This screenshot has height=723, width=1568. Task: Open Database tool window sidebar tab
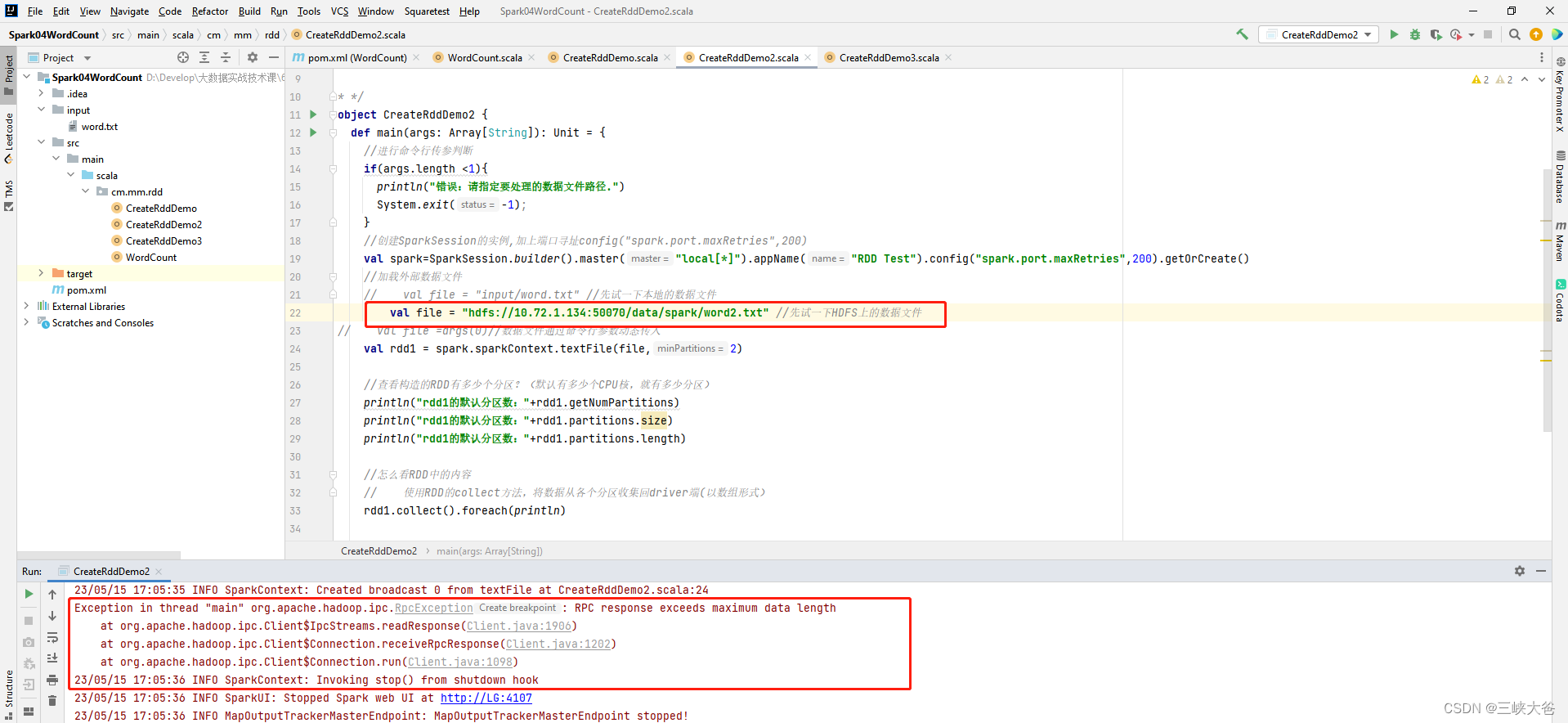tap(1560, 177)
